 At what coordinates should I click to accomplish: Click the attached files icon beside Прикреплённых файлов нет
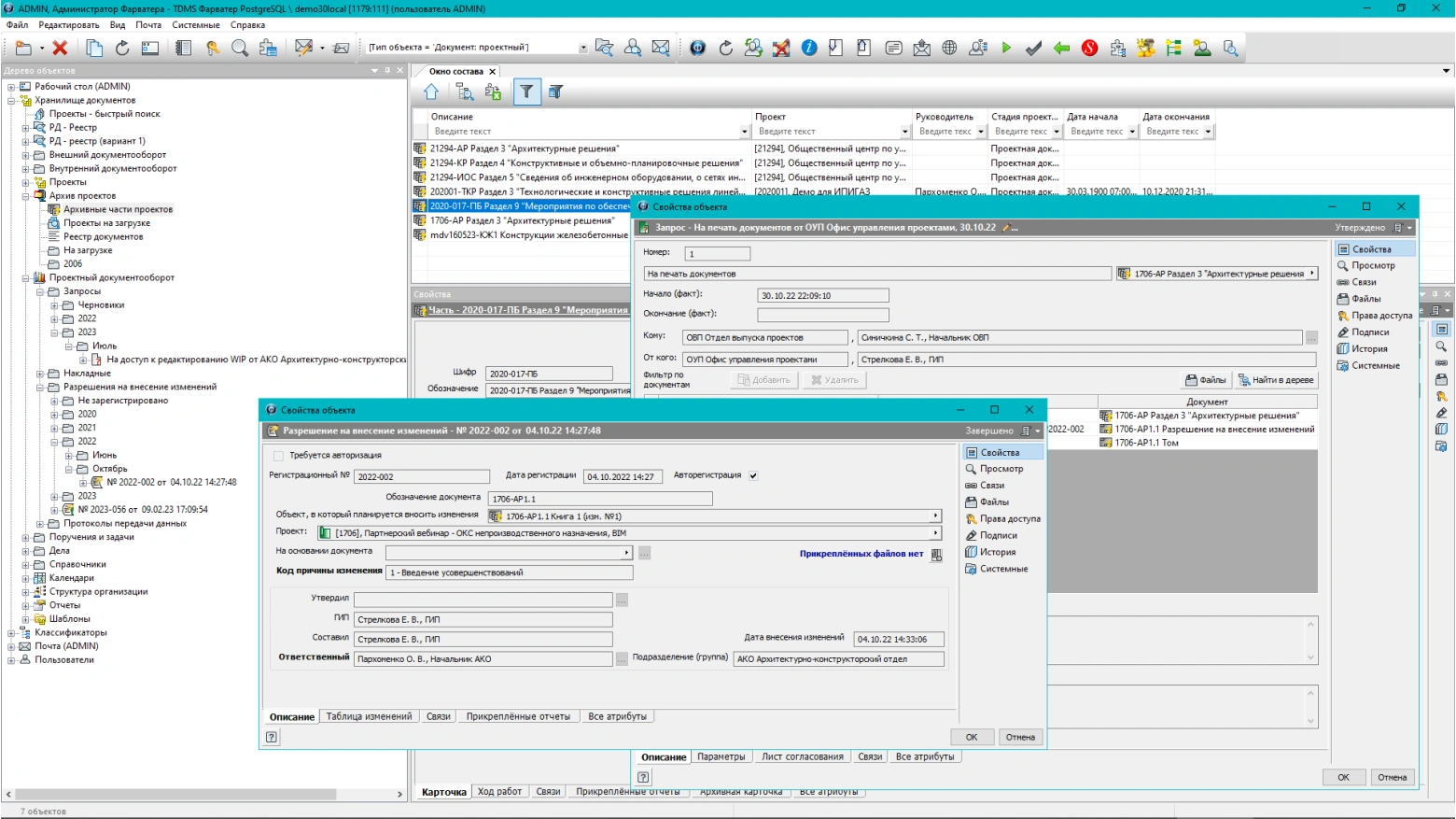(x=936, y=555)
